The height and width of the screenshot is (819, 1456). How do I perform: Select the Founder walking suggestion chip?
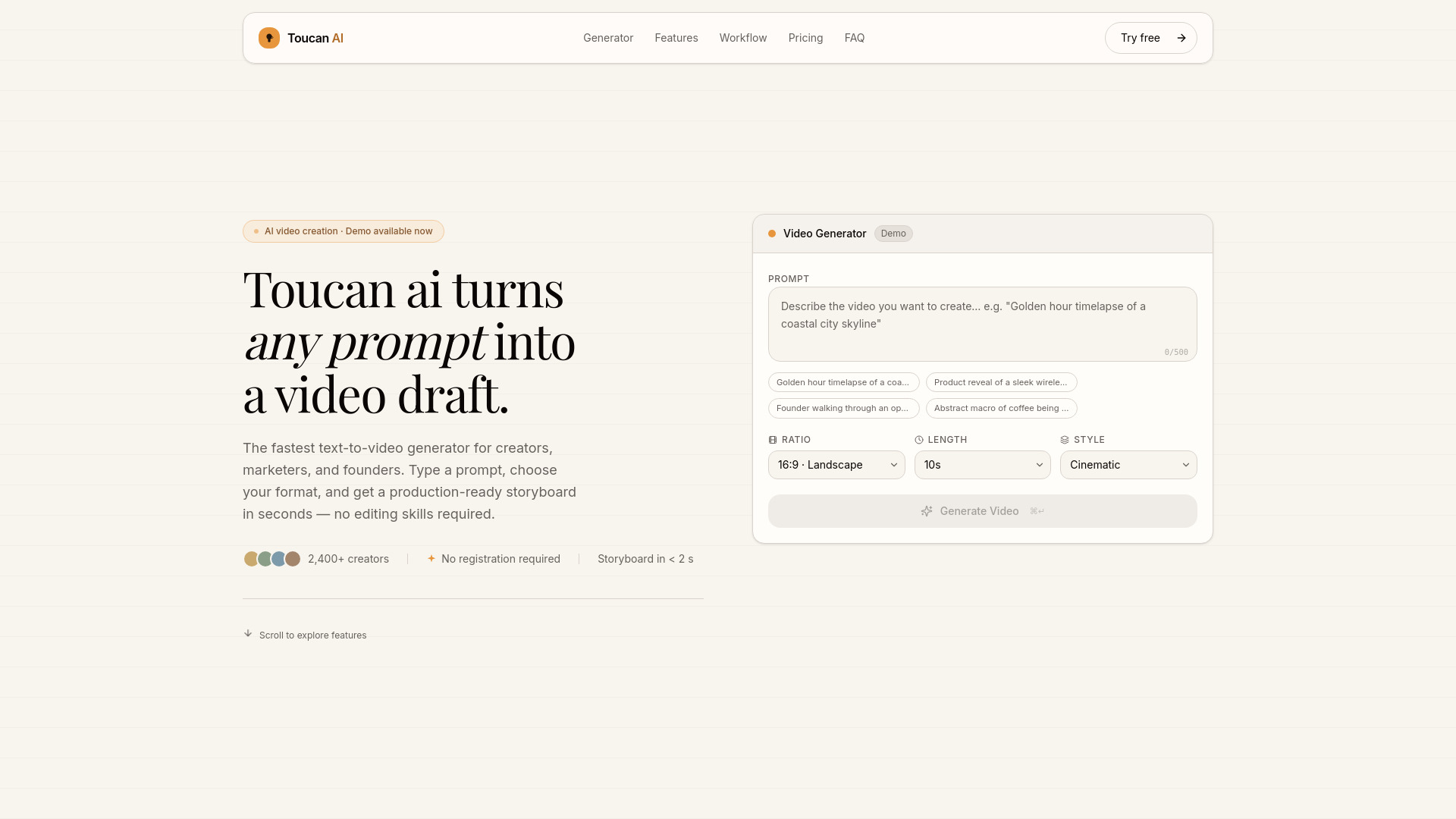click(x=844, y=408)
